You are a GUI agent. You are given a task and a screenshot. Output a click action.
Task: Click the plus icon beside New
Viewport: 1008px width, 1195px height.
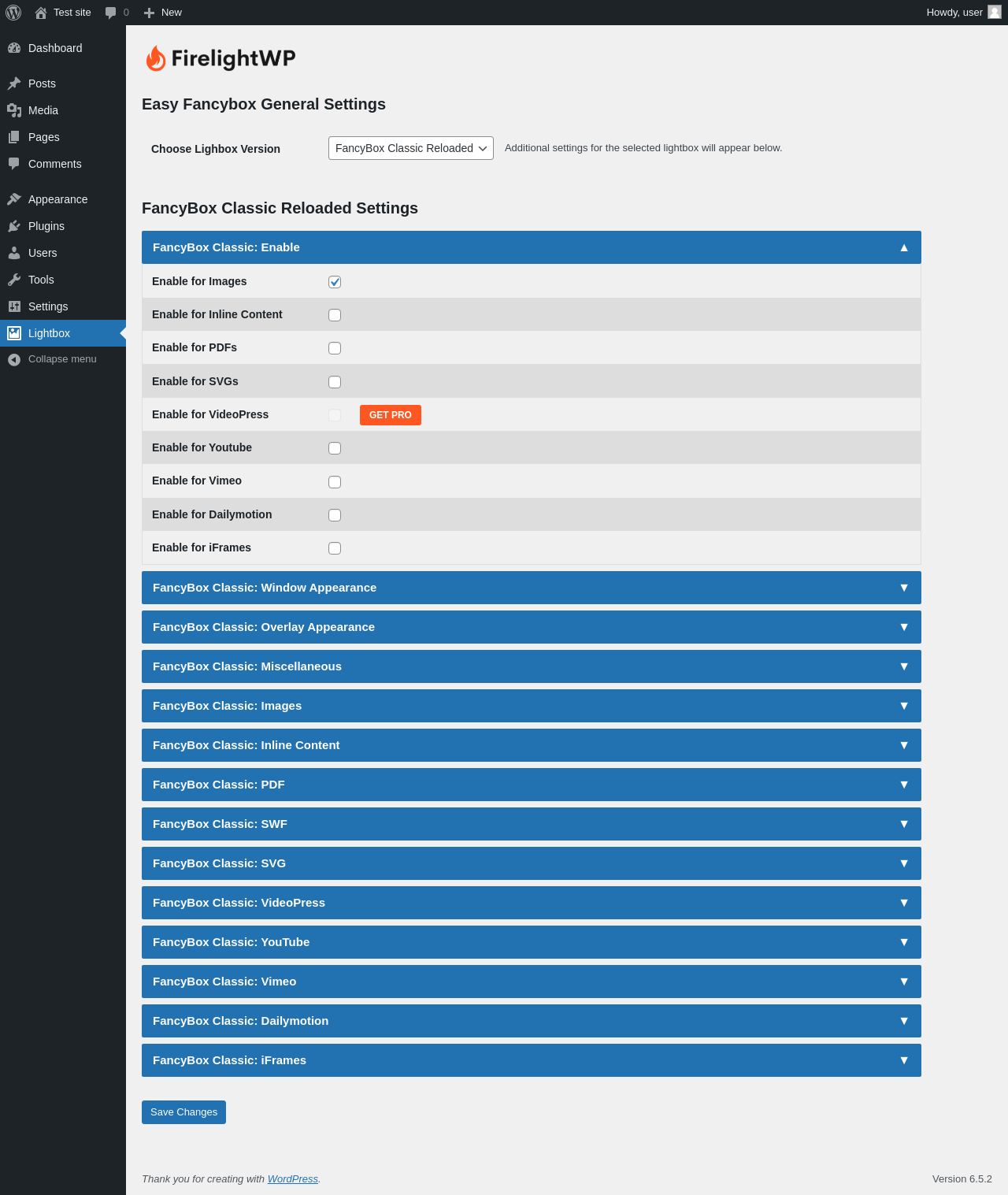point(149,13)
